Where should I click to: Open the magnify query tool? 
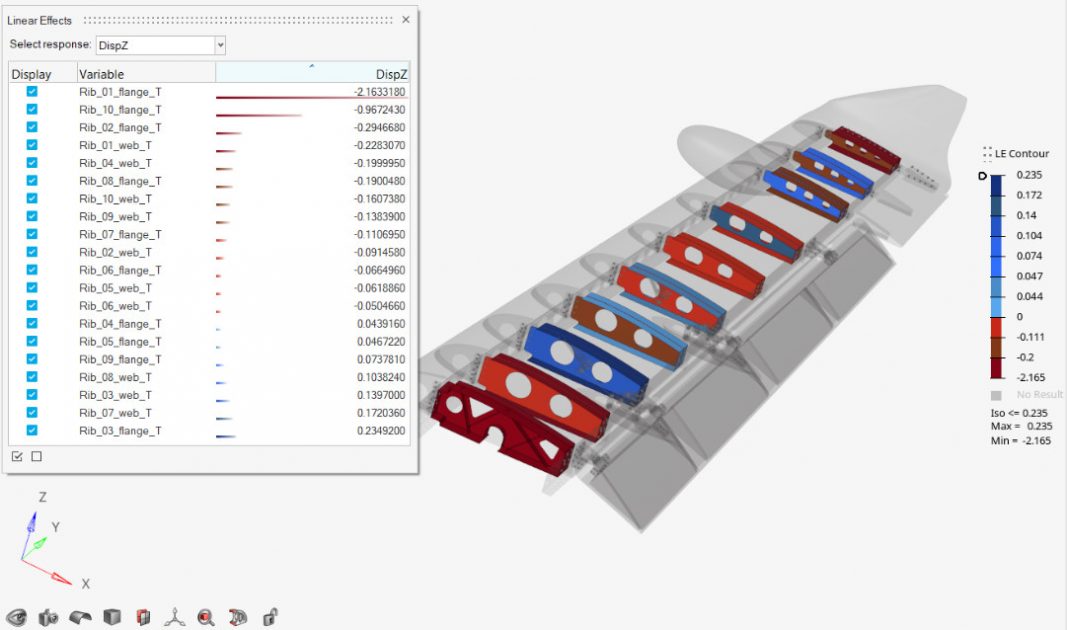click(x=206, y=617)
